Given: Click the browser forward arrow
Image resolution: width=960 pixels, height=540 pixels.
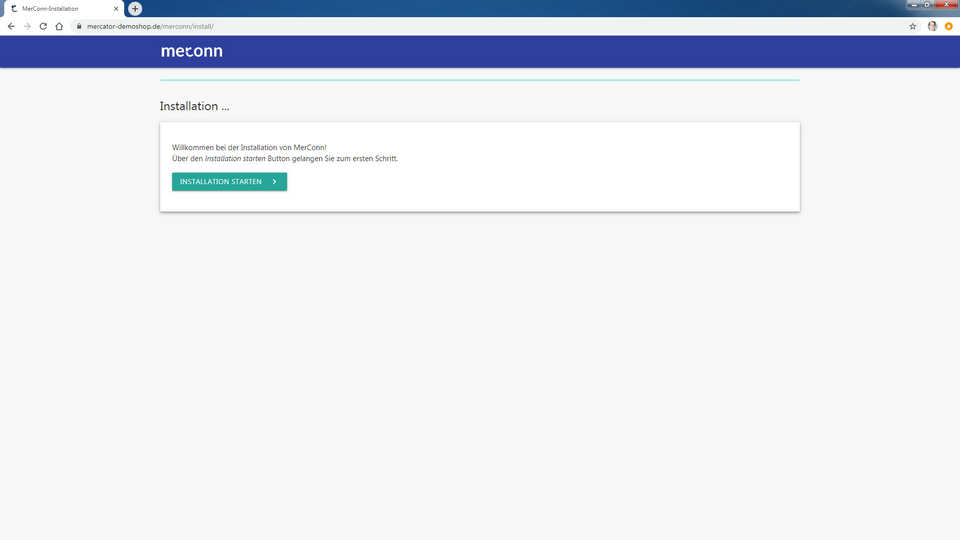Looking at the screenshot, I should (x=27, y=26).
